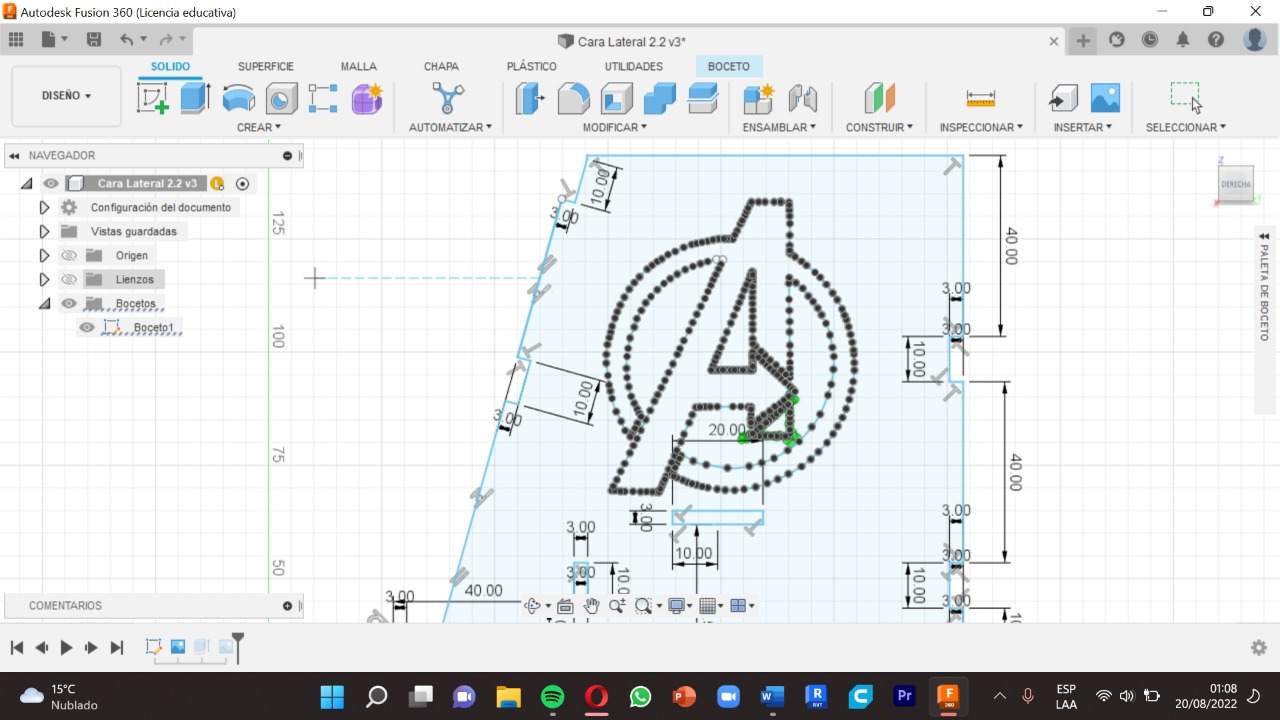Select the Extrude tool
The width and height of the screenshot is (1280, 720).
tap(195, 98)
